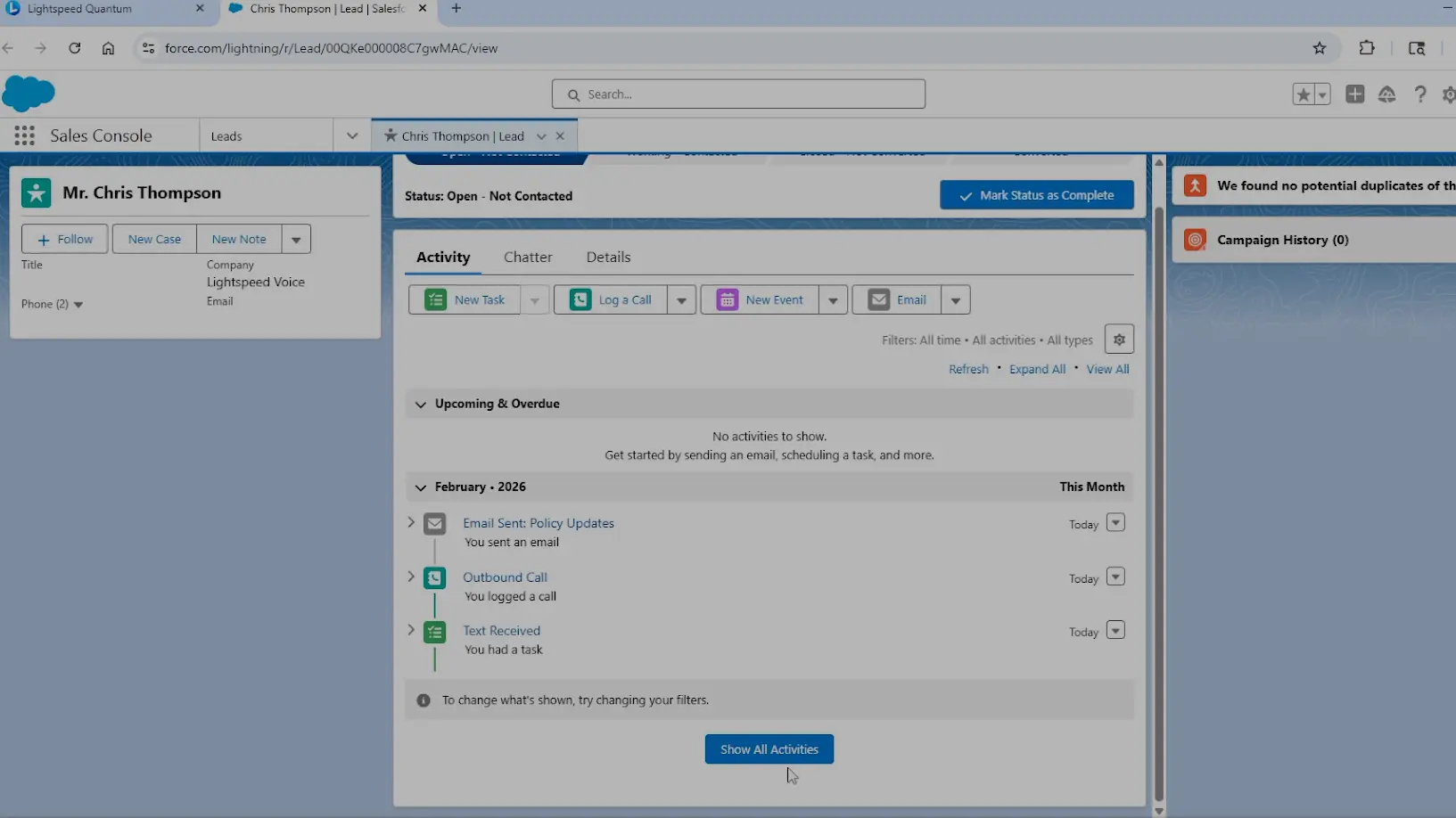Click the Log a Call phone icon

coord(580,300)
